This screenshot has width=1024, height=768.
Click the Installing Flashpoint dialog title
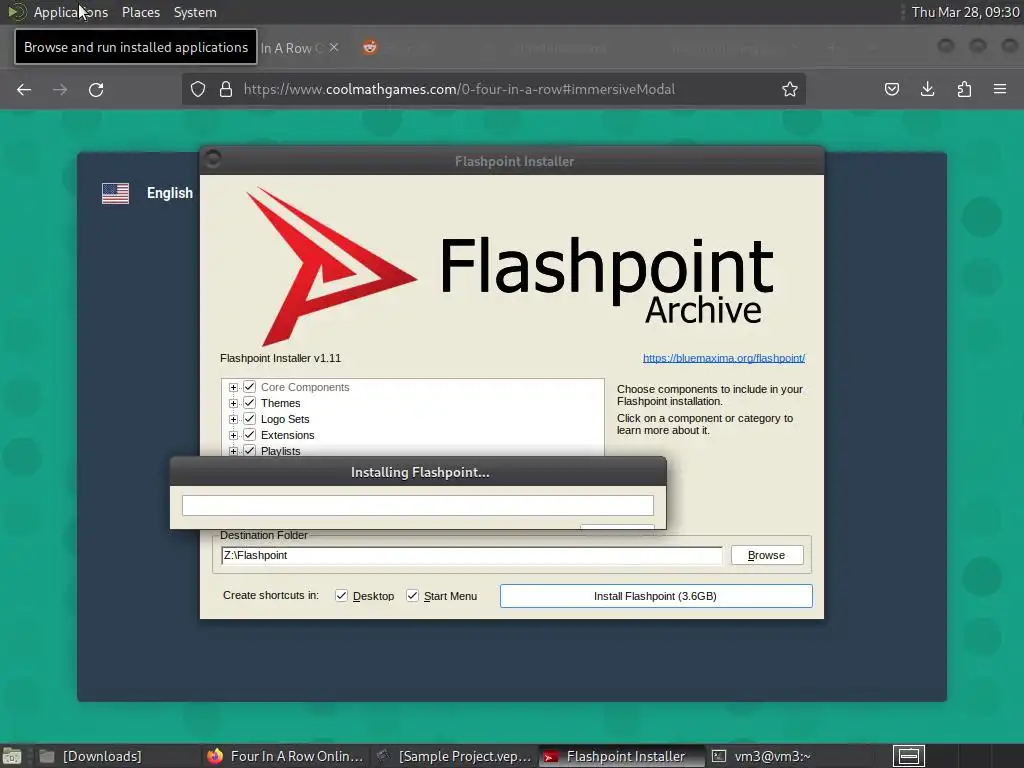pyautogui.click(x=420, y=472)
